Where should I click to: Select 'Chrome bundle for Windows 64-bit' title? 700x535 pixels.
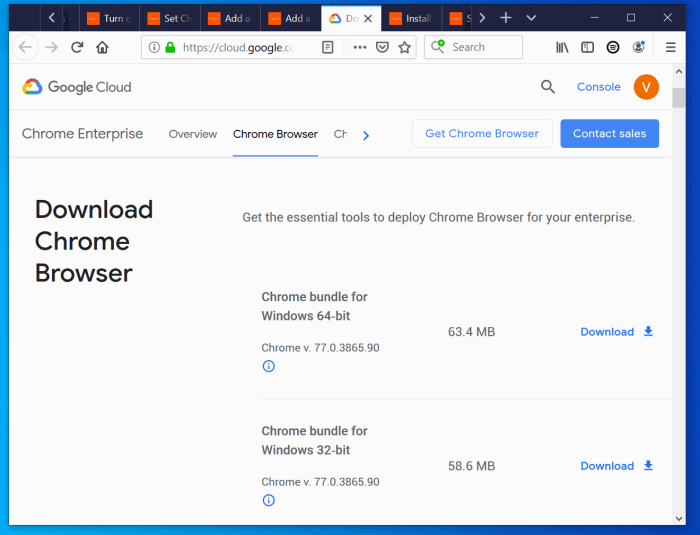click(x=314, y=306)
